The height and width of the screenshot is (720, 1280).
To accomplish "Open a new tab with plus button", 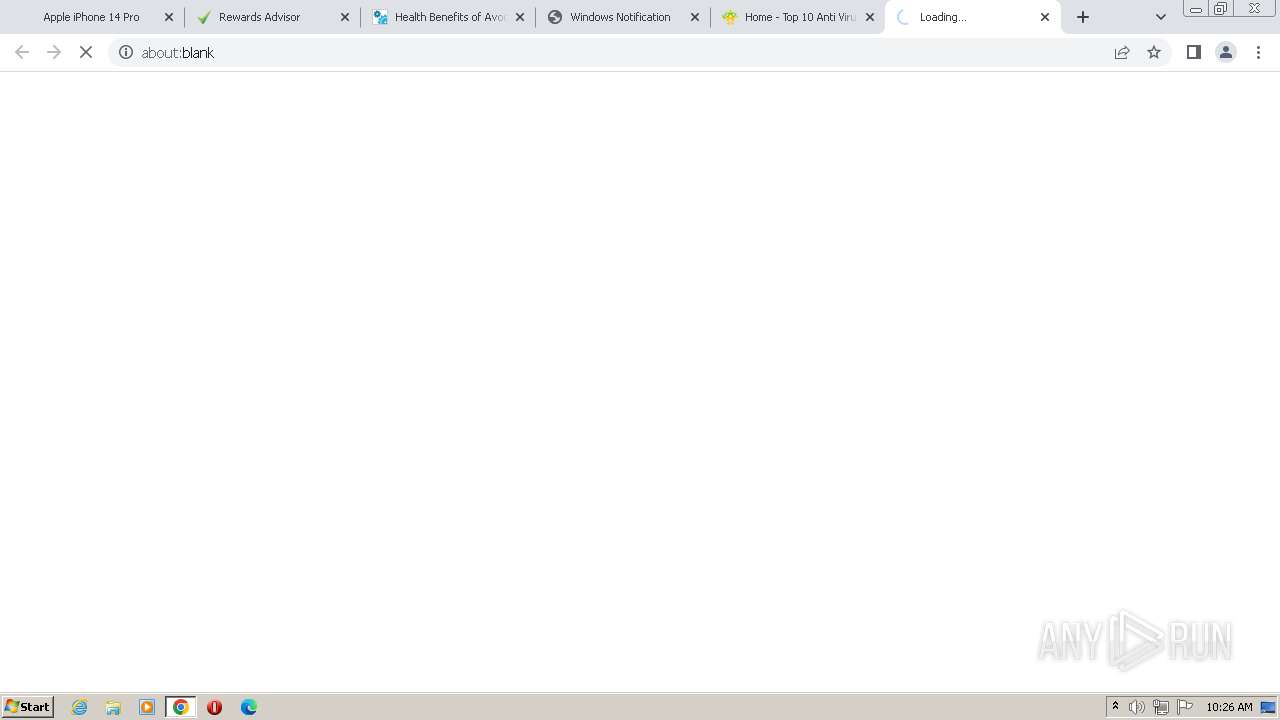I will click(x=1083, y=17).
